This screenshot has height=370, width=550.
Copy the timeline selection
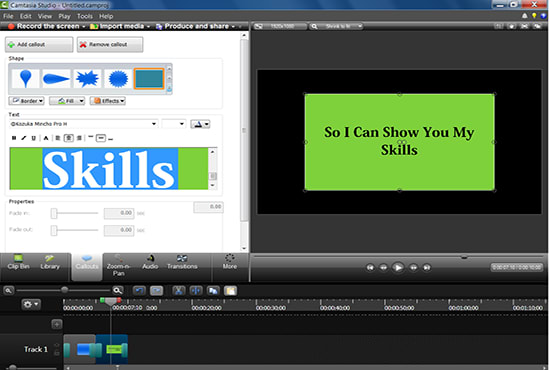[213, 291]
